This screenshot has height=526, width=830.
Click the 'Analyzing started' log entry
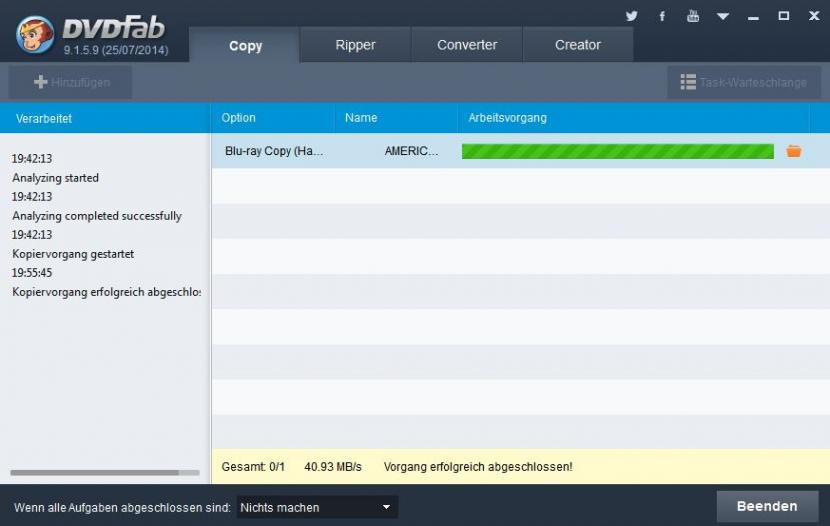click(x=56, y=178)
